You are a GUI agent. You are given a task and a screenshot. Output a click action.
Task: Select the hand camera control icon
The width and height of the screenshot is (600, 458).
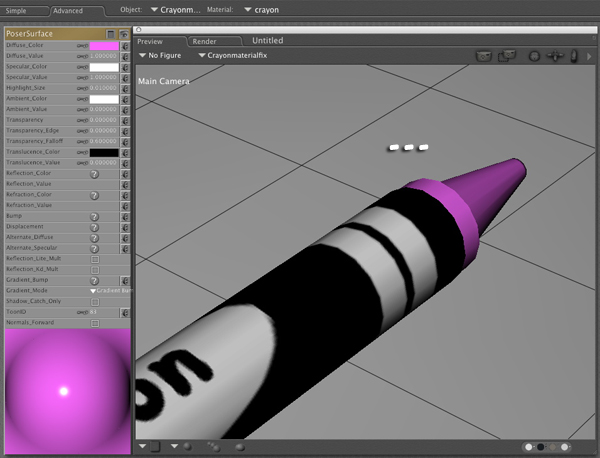pos(574,56)
